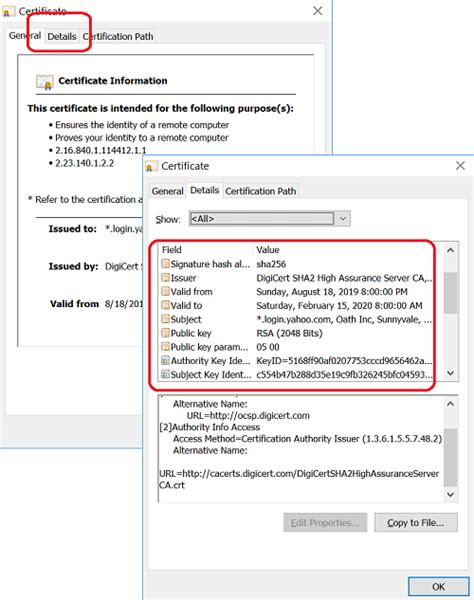Click the Public key parameters field icon
The width and height of the screenshot is (474, 600).
click(165, 347)
